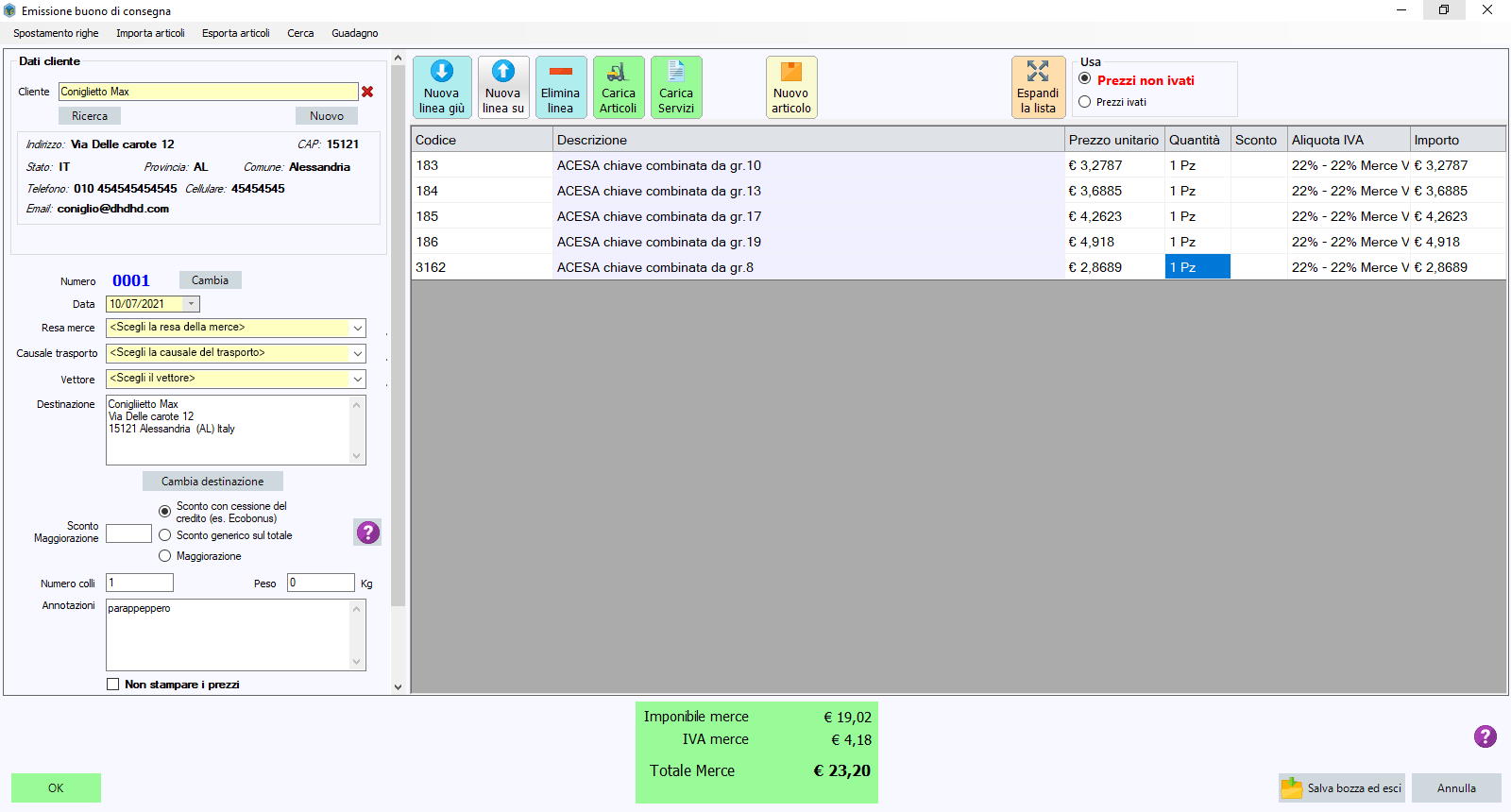Click the Cliente input field

pyautogui.click(x=208, y=92)
